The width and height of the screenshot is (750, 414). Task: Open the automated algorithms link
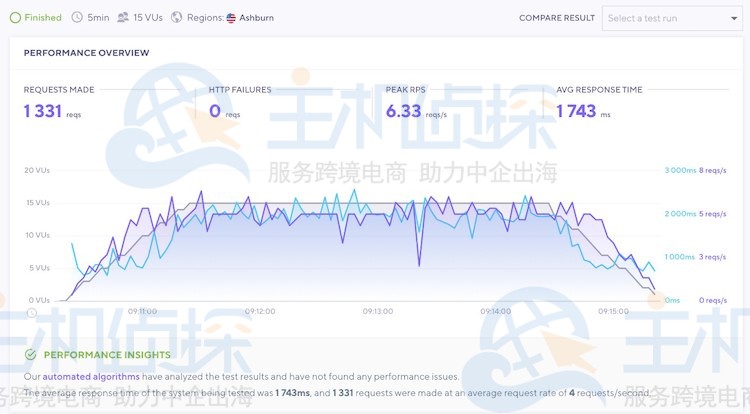point(91,377)
